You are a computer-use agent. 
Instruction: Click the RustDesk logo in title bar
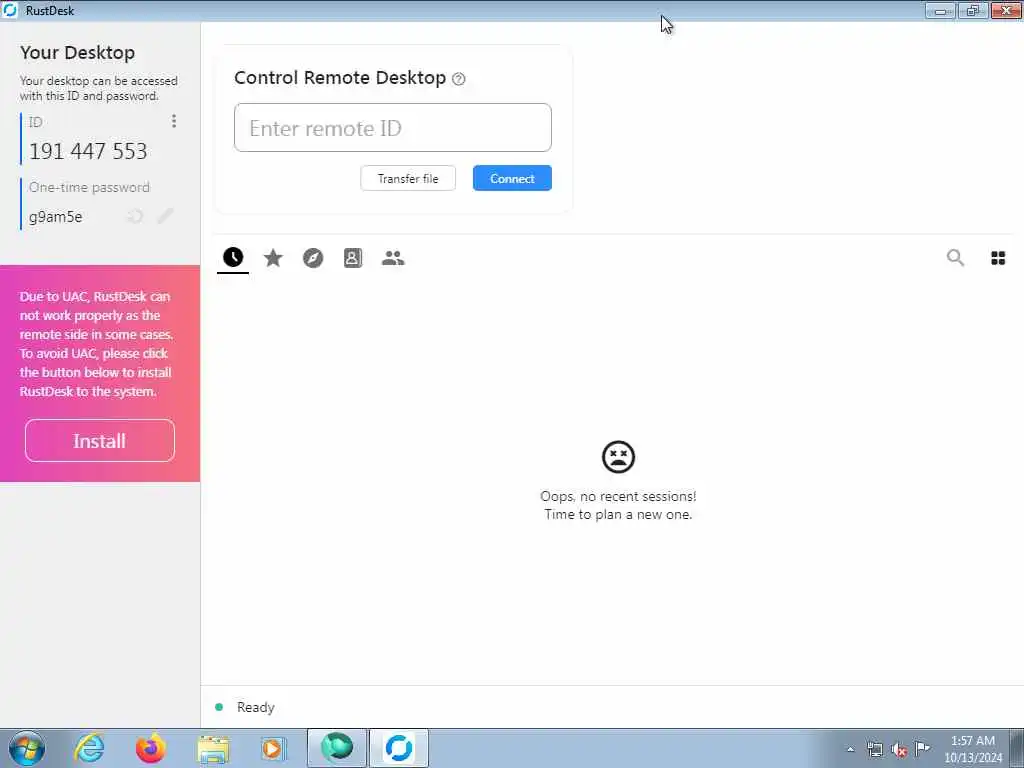point(10,10)
